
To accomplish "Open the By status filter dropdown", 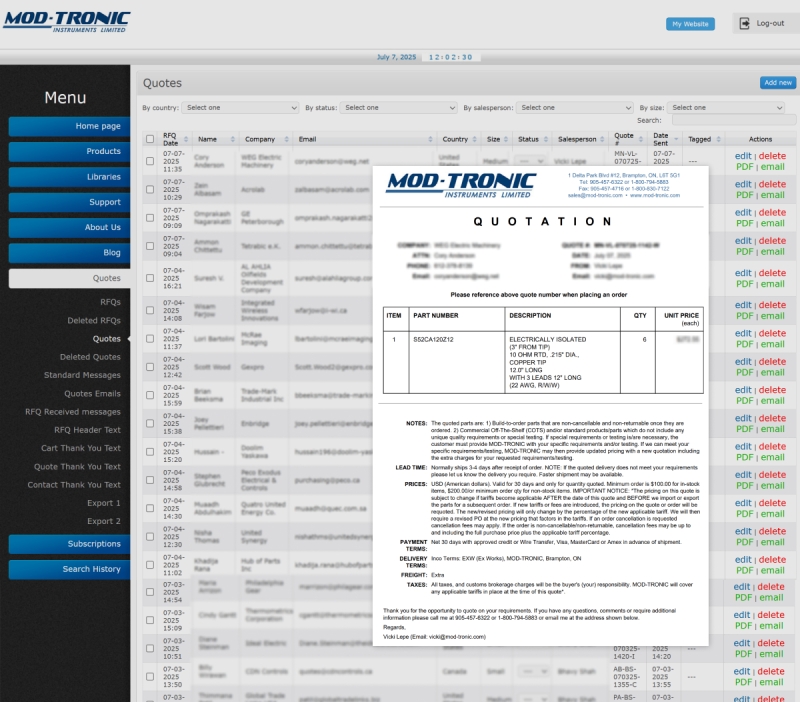I will pos(398,108).
